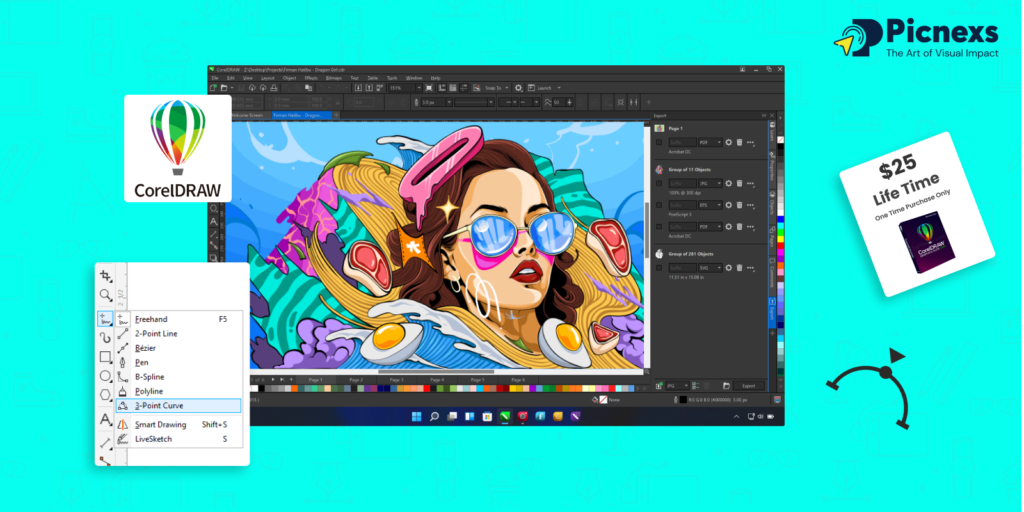Screen dimensions: 1024x512
Task: Click the Export button at the docker bottom
Action: point(748,386)
